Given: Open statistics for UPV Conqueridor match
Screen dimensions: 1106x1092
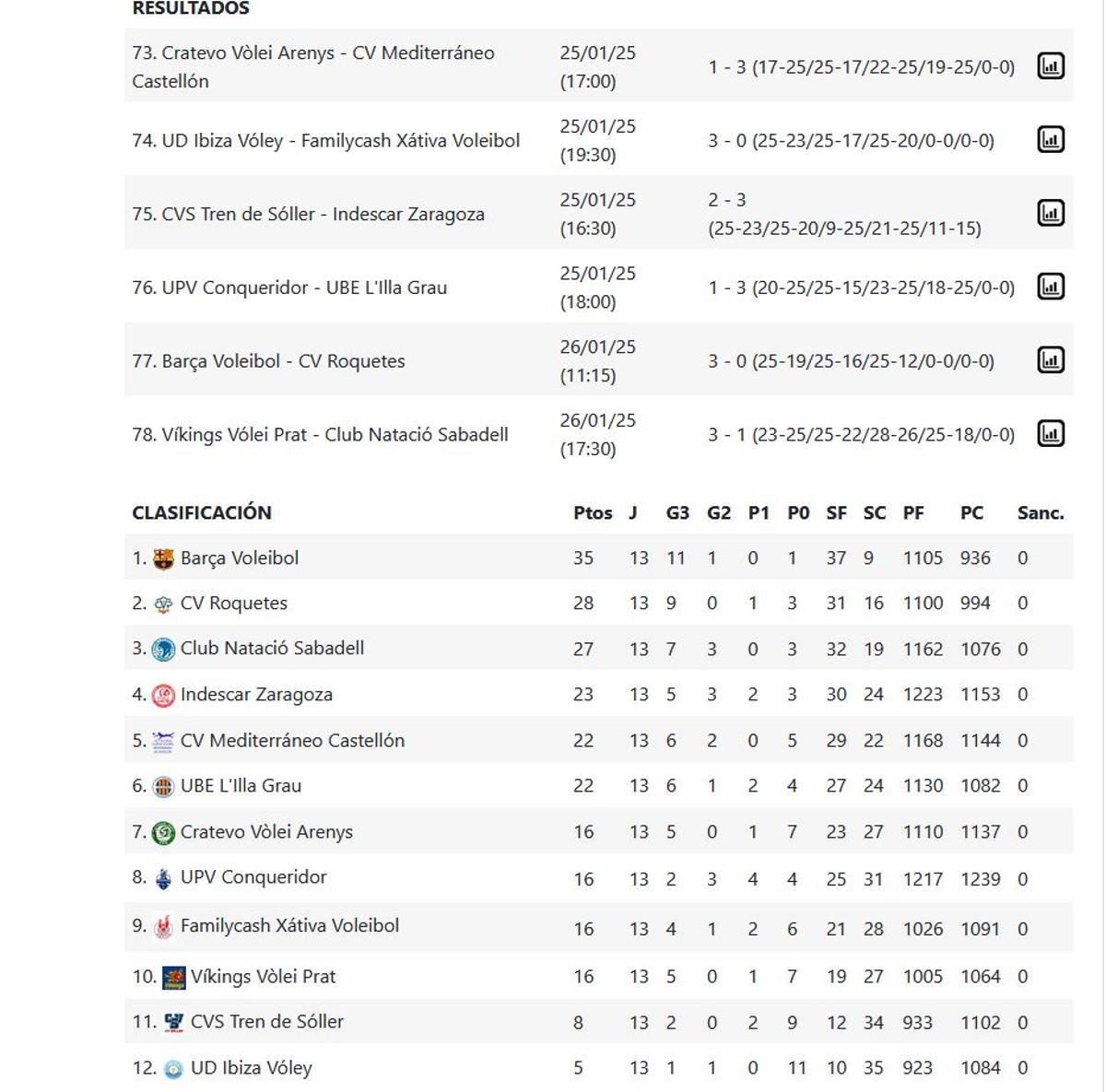Looking at the screenshot, I should click(1050, 287).
